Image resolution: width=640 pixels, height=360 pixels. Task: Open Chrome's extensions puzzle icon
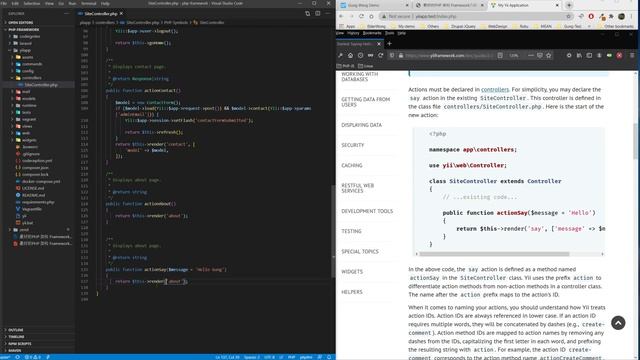click(611, 16)
